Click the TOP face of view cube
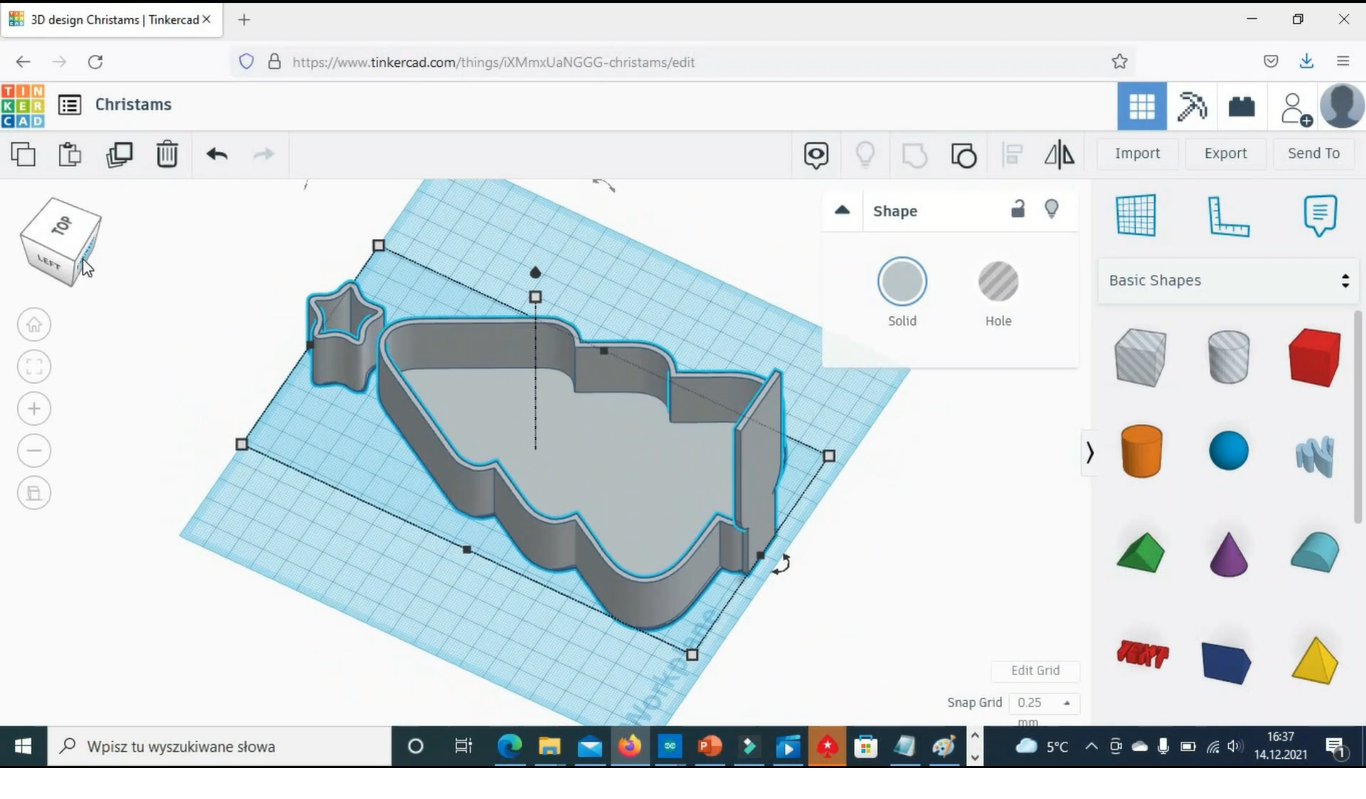The height and width of the screenshot is (799, 1366). click(62, 226)
